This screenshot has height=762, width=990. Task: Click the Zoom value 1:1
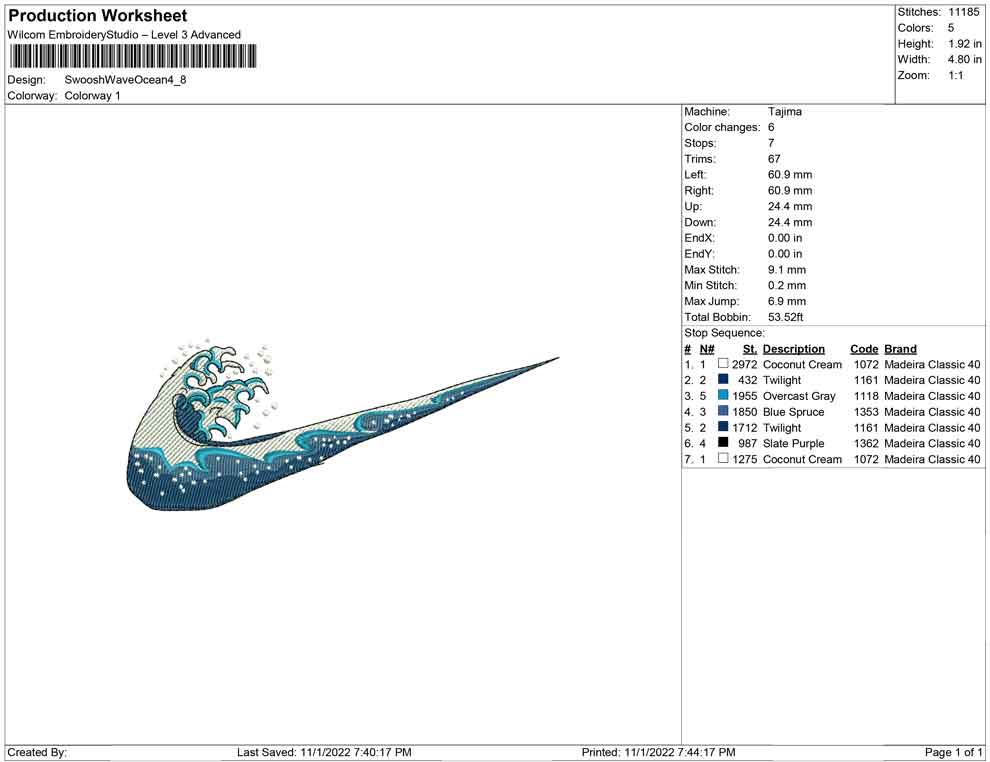955,75
